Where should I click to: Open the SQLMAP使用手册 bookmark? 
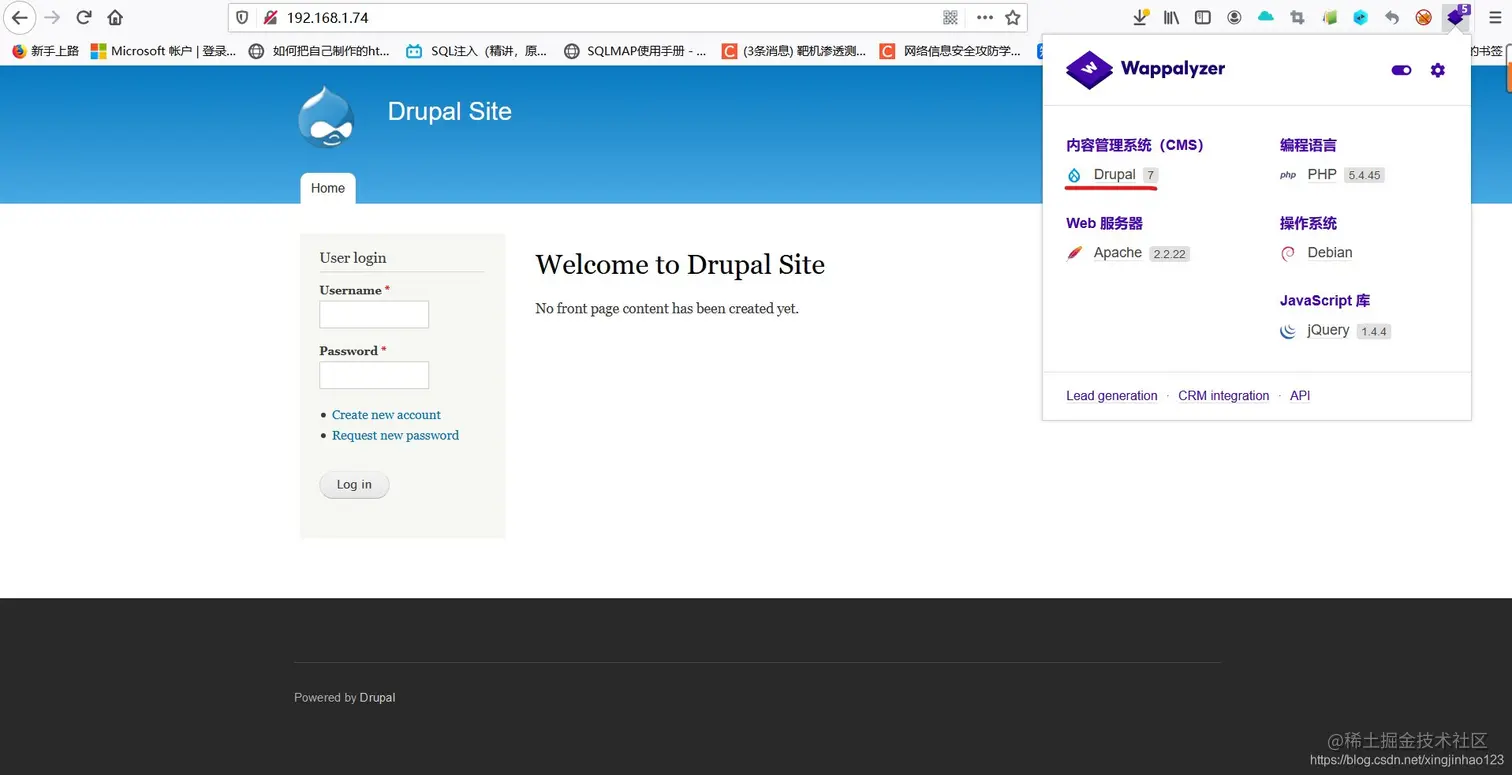pos(635,51)
